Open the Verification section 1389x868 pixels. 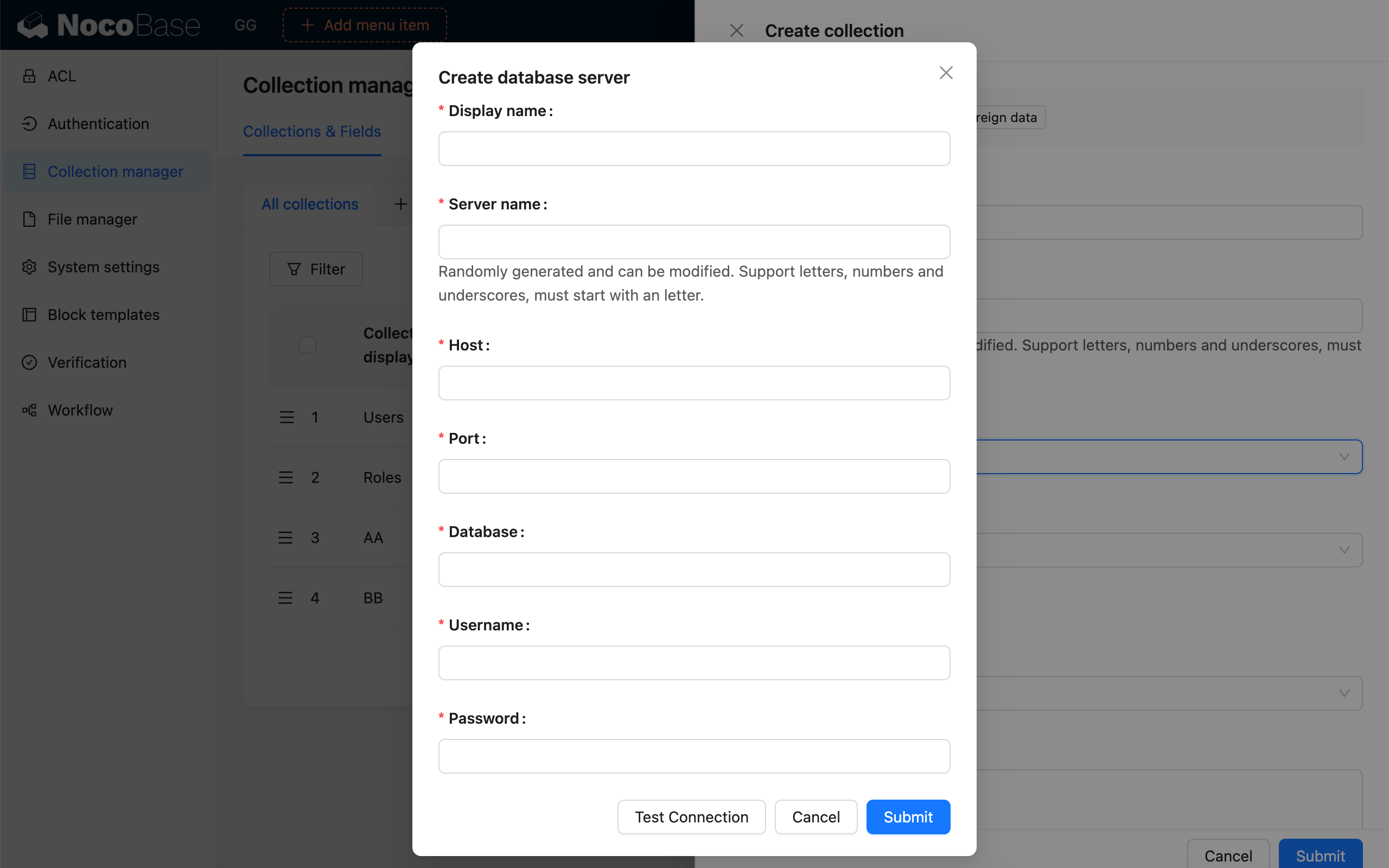(87, 362)
